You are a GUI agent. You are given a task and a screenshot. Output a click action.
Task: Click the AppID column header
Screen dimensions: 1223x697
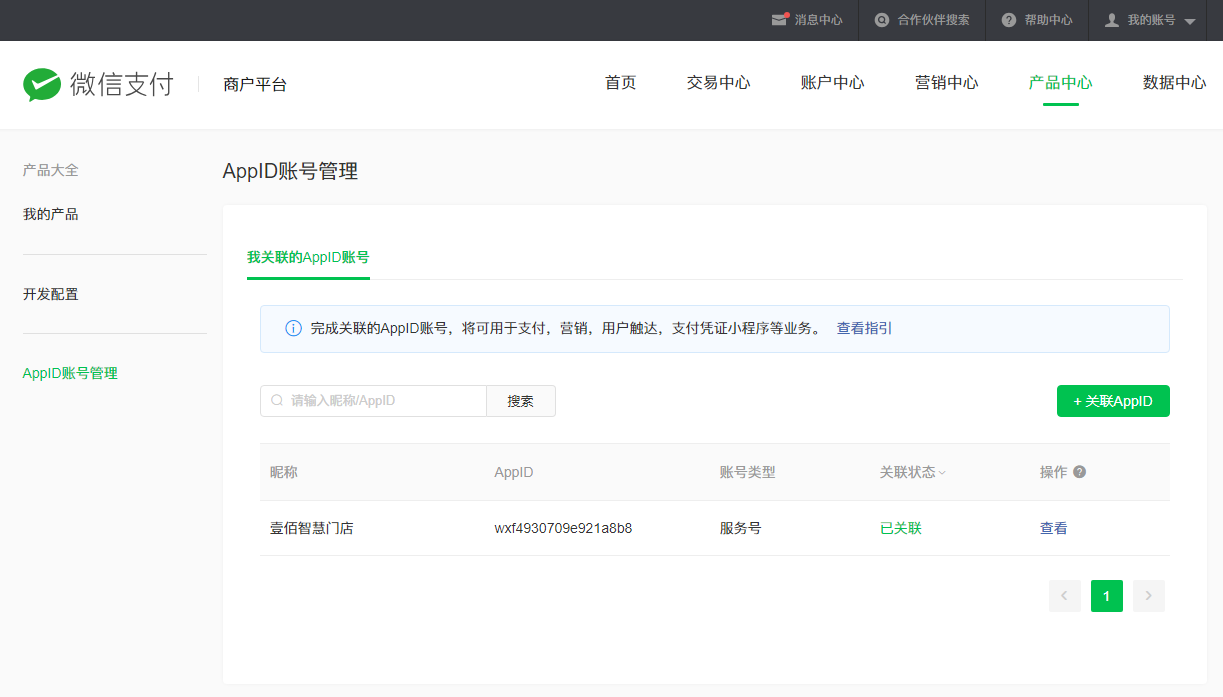pos(514,472)
